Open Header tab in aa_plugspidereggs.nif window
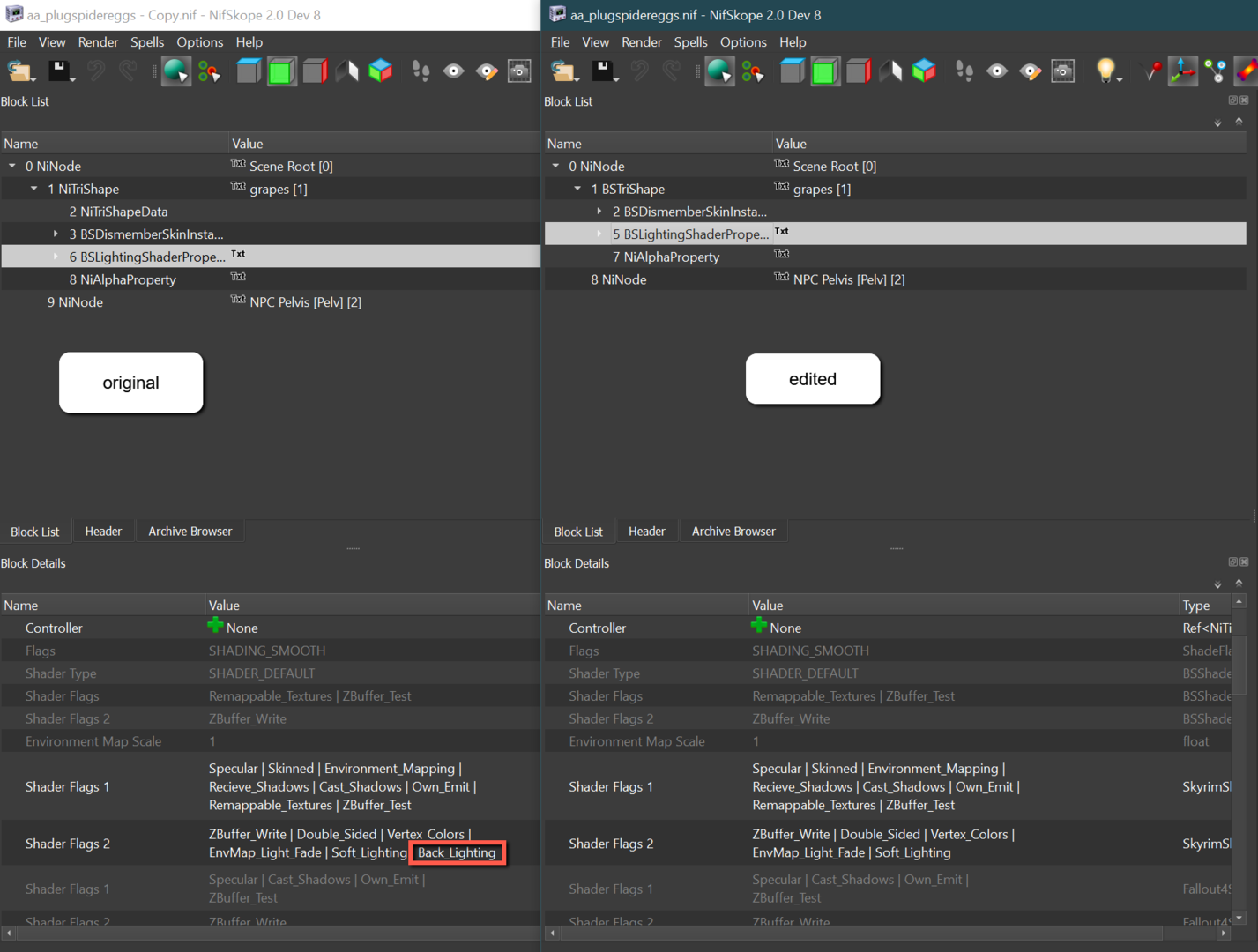The height and width of the screenshot is (952, 1258). 646,532
